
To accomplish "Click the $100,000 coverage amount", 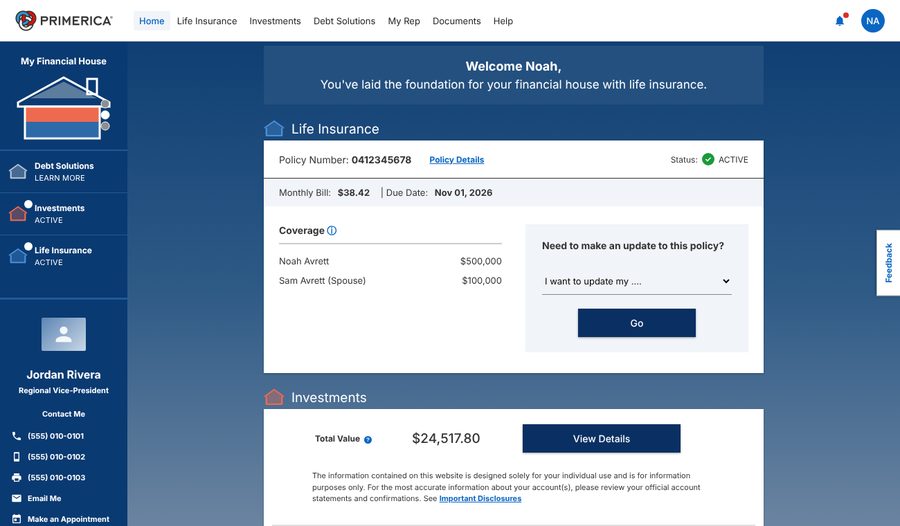I will [482, 281].
